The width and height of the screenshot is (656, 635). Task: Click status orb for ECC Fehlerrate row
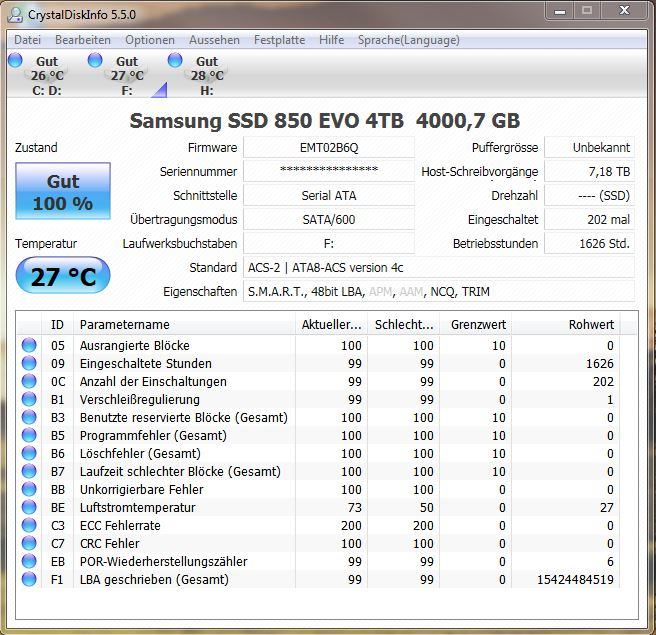pyautogui.click(x=29, y=525)
